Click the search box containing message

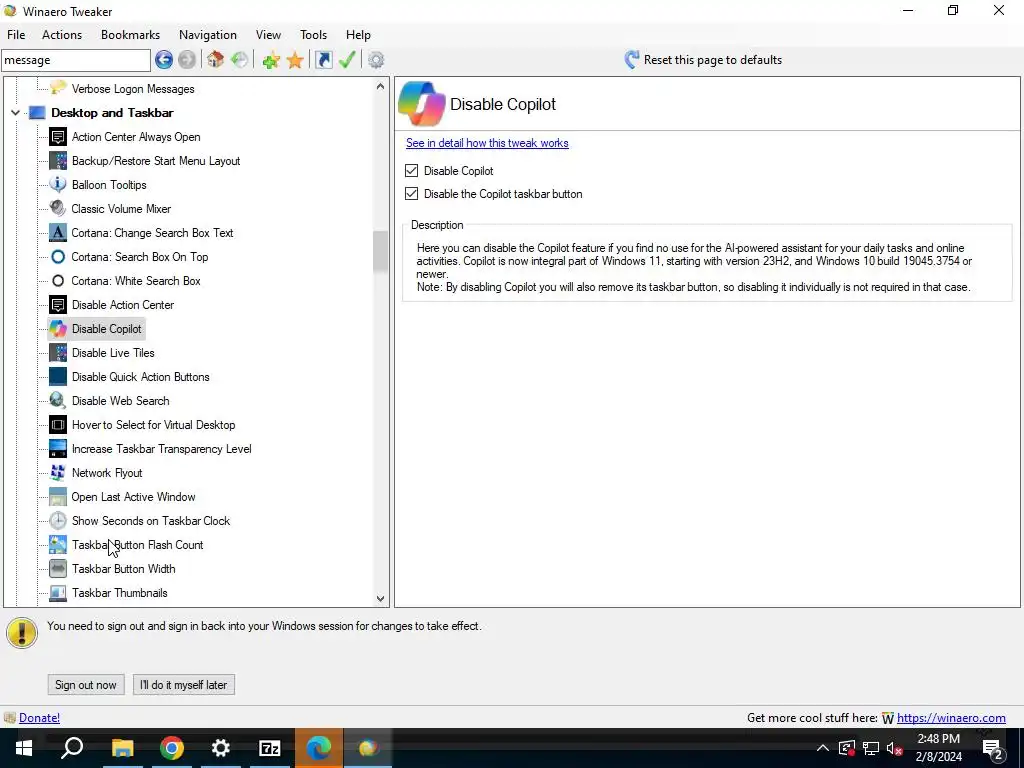click(x=76, y=60)
